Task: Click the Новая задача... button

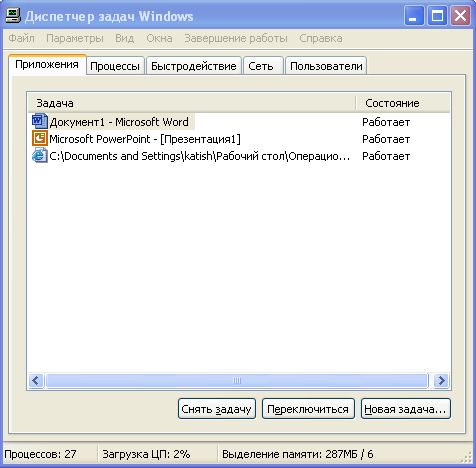Action: [406, 409]
